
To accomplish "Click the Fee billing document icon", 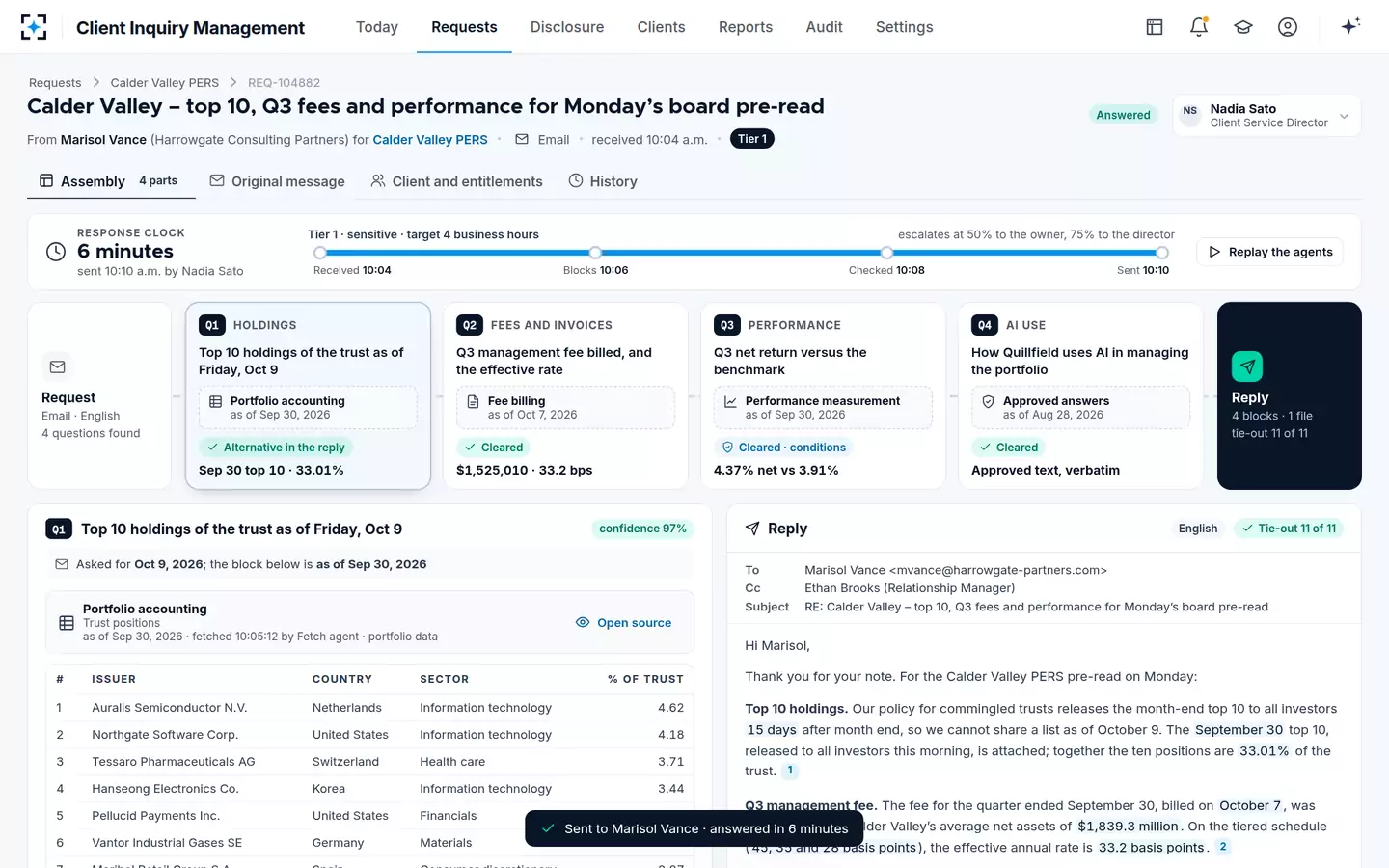I will click(x=473, y=402).
